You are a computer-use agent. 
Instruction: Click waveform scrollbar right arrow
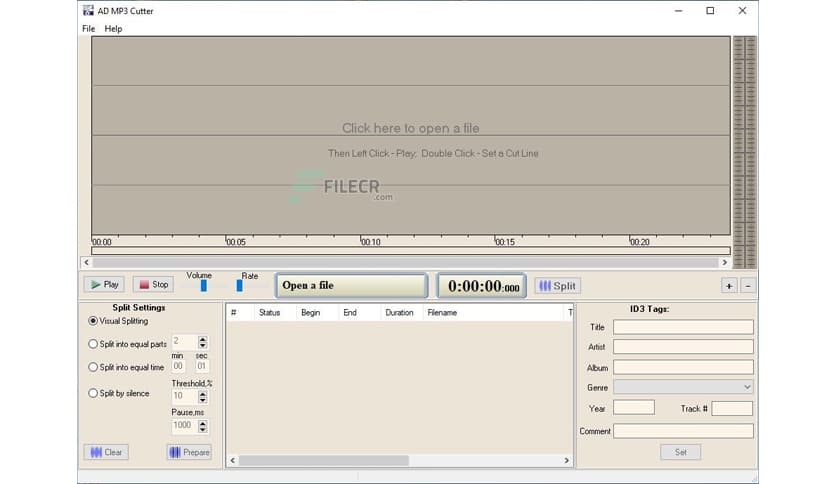click(x=725, y=262)
